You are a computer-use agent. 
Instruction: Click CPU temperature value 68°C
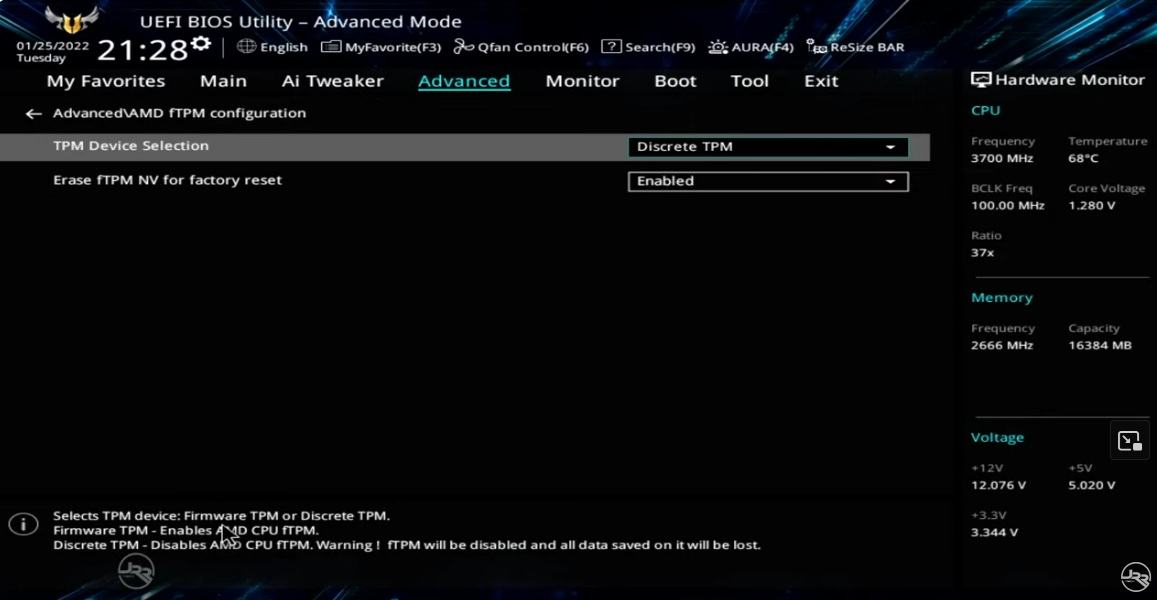tap(1083, 159)
